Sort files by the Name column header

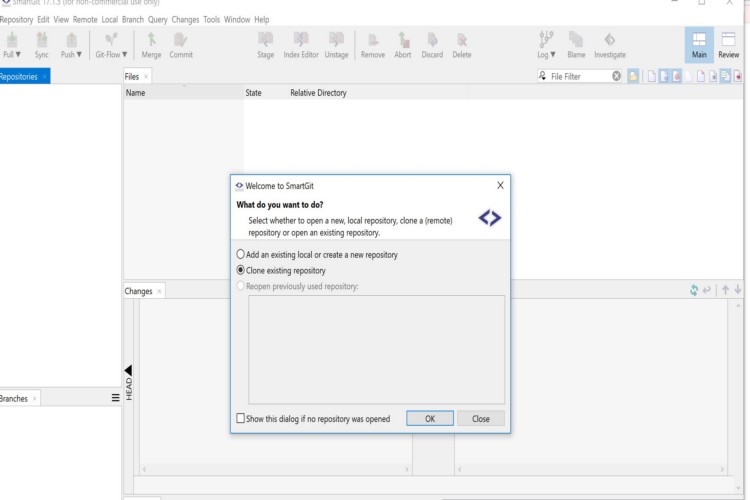click(184, 93)
